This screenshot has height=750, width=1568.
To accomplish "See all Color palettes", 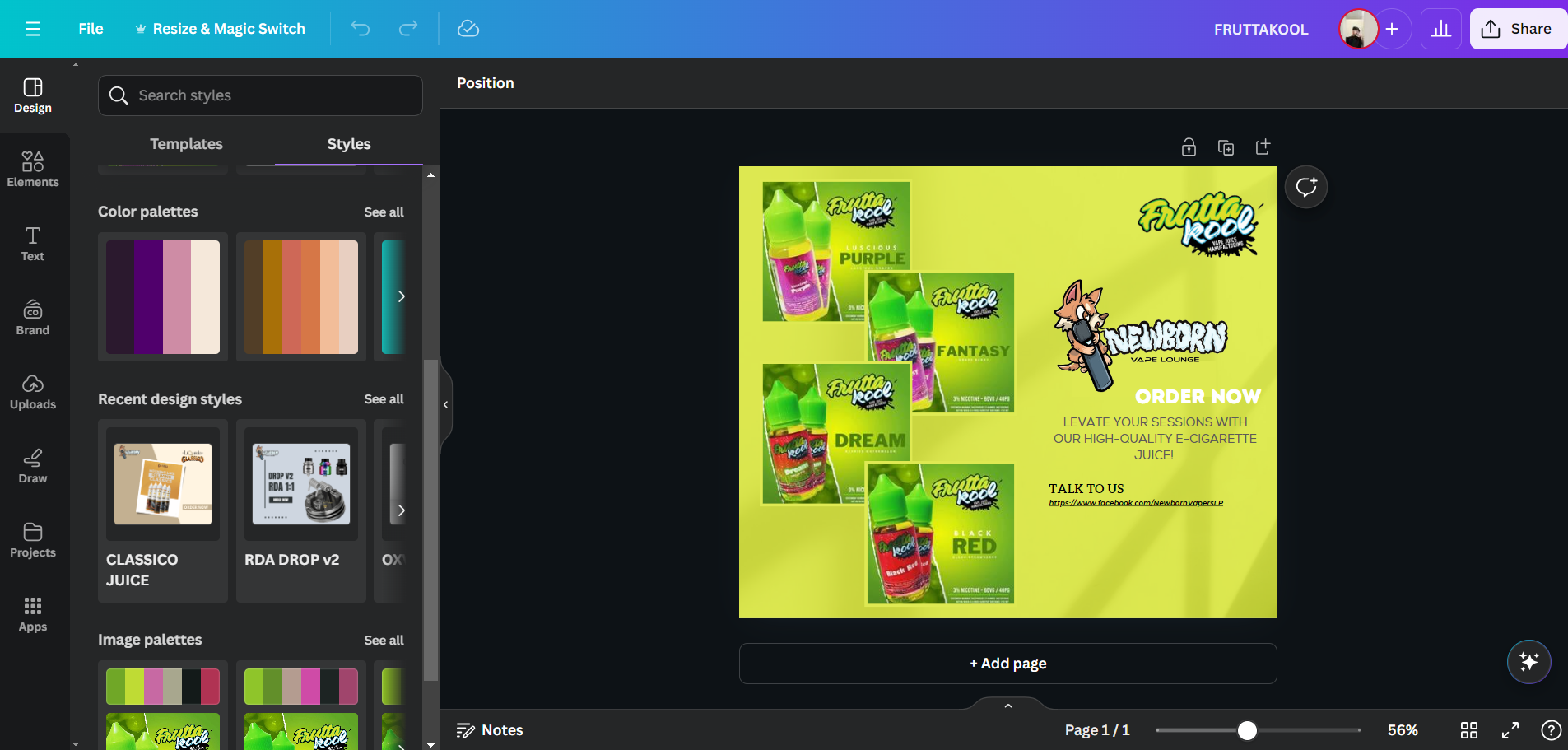I will pyautogui.click(x=384, y=212).
